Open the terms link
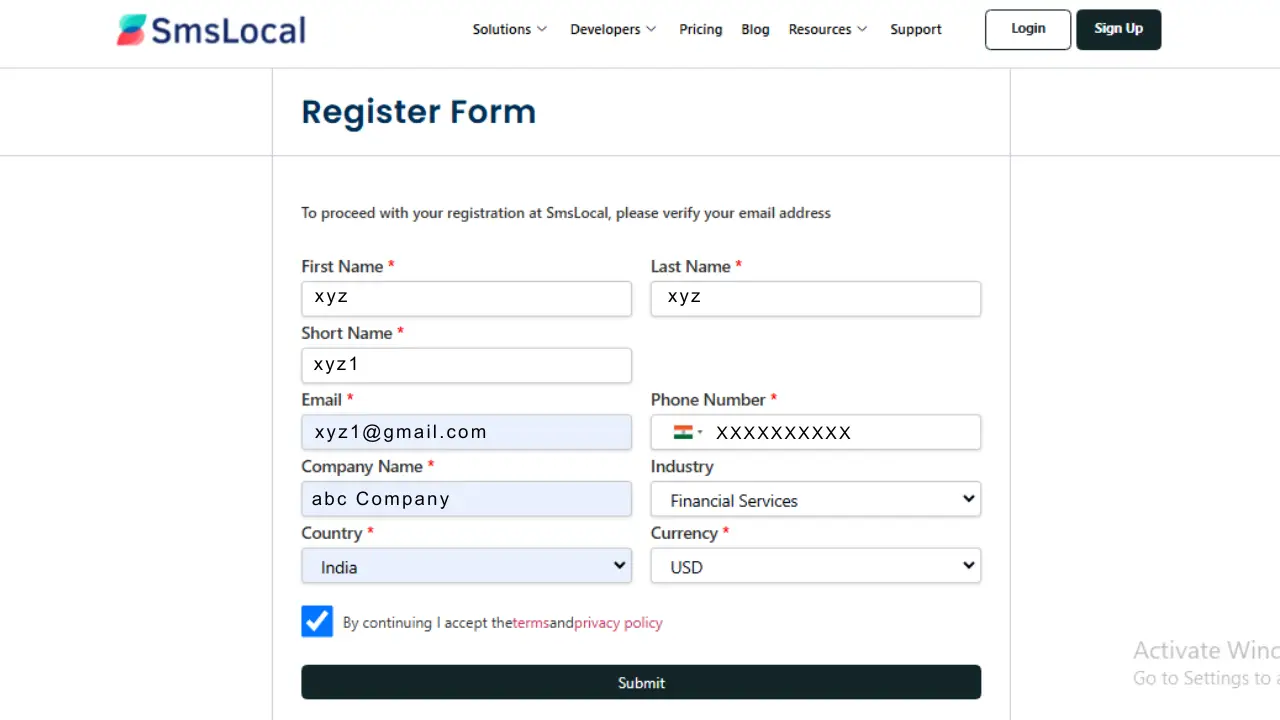Viewport: 1280px width, 720px height. click(x=531, y=623)
